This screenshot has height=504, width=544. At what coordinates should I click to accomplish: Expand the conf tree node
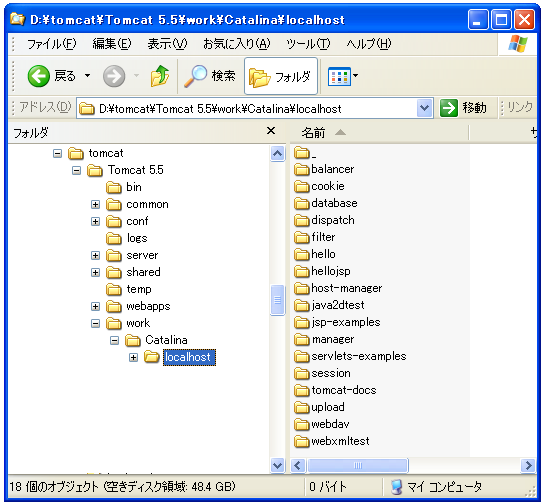95,221
